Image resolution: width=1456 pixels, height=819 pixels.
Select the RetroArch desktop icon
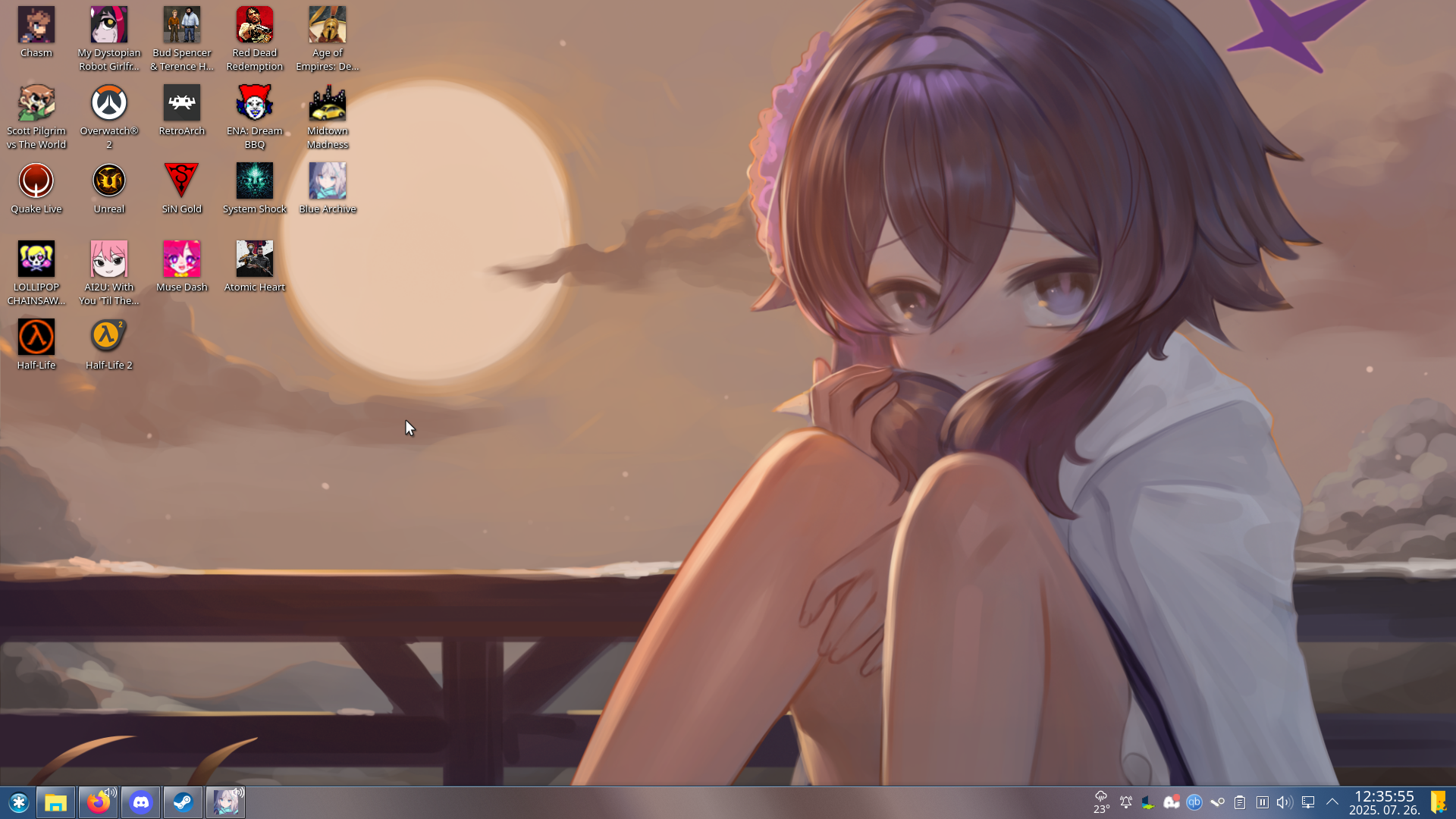tap(182, 111)
